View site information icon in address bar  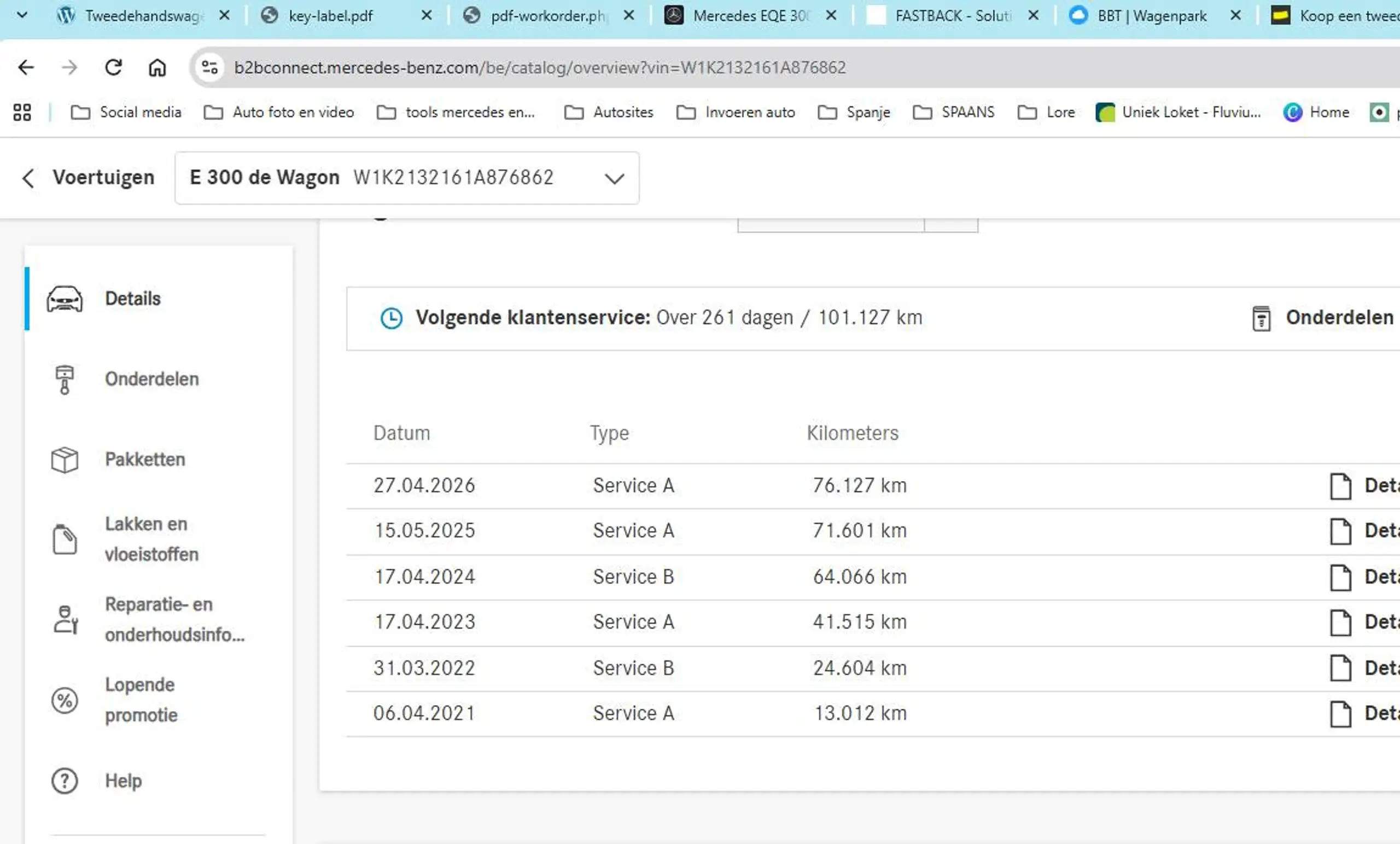[x=209, y=68]
